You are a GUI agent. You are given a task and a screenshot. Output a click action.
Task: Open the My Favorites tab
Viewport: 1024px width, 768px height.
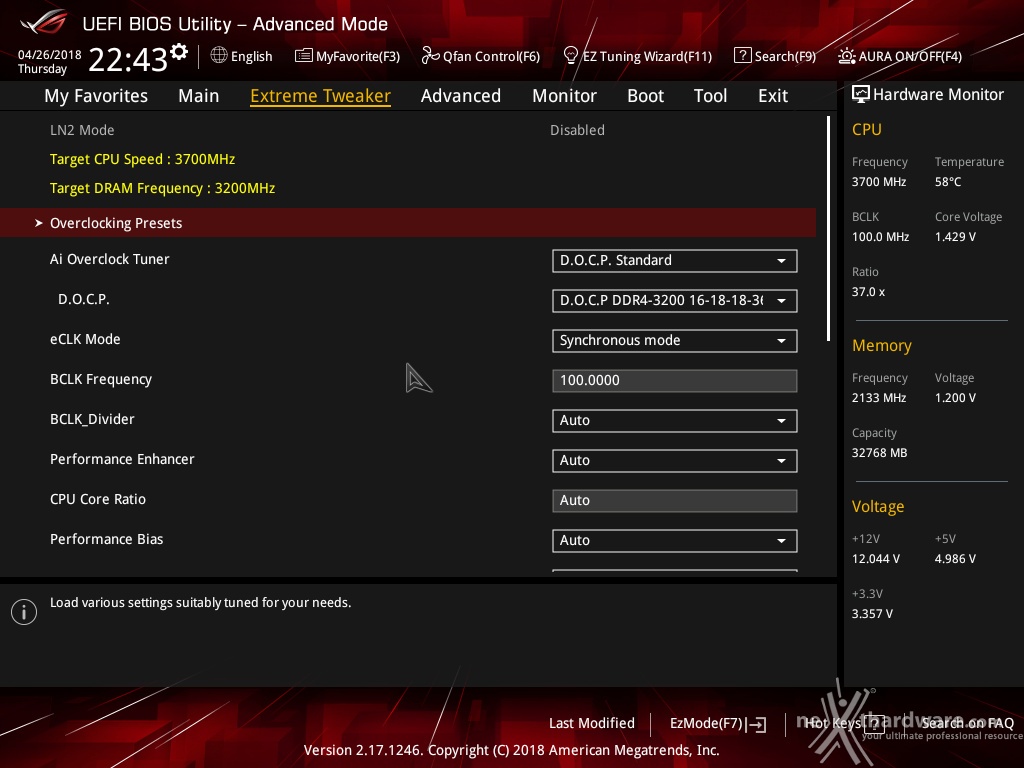[x=96, y=96]
